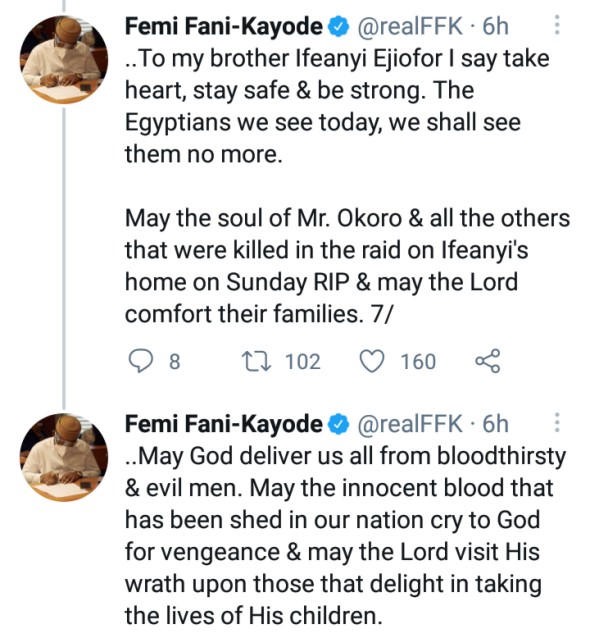The width and height of the screenshot is (590, 638).
Task: Click verified badge on the second tweet
Action: coord(339,424)
